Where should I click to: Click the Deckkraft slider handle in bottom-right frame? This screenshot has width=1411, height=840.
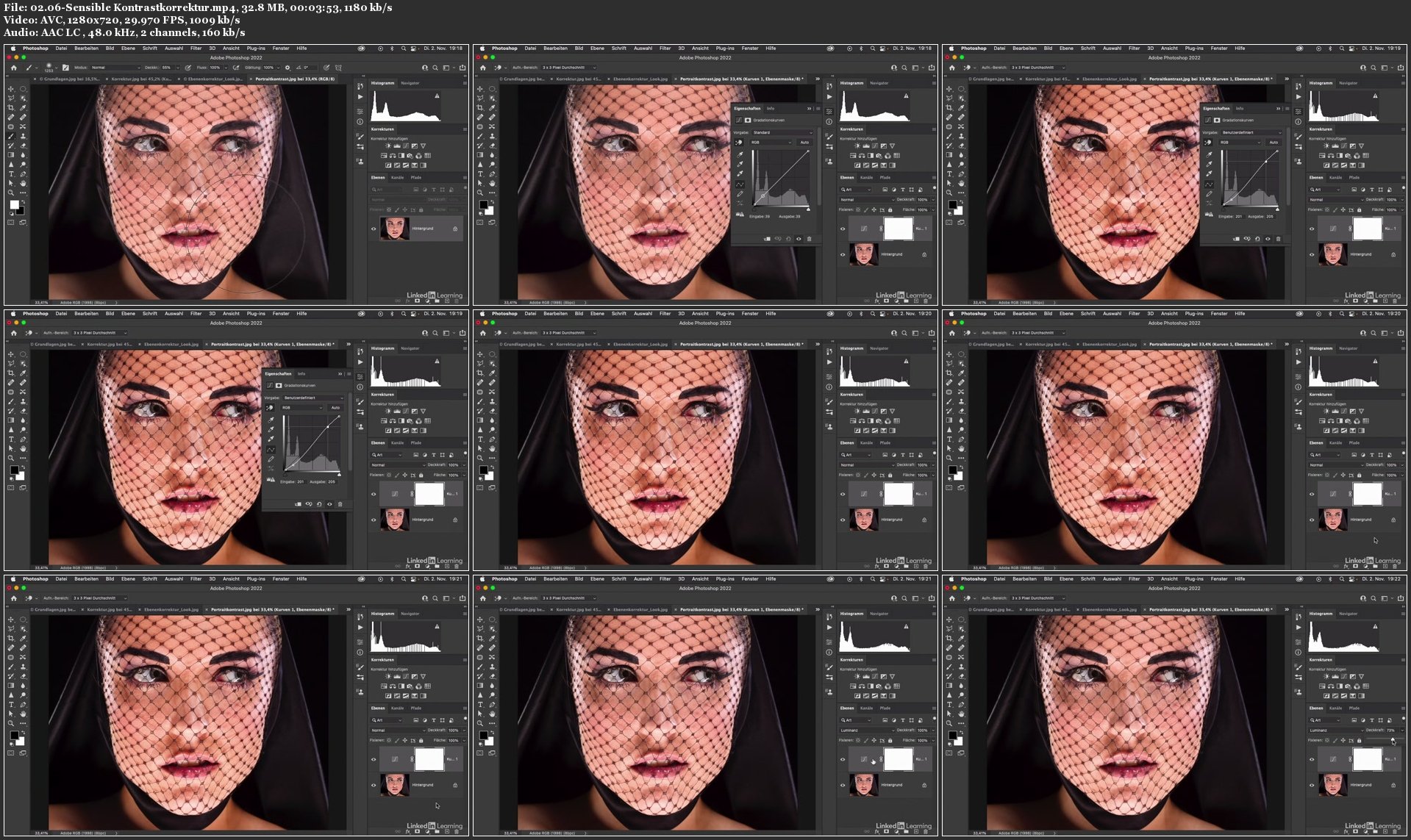(x=1393, y=740)
